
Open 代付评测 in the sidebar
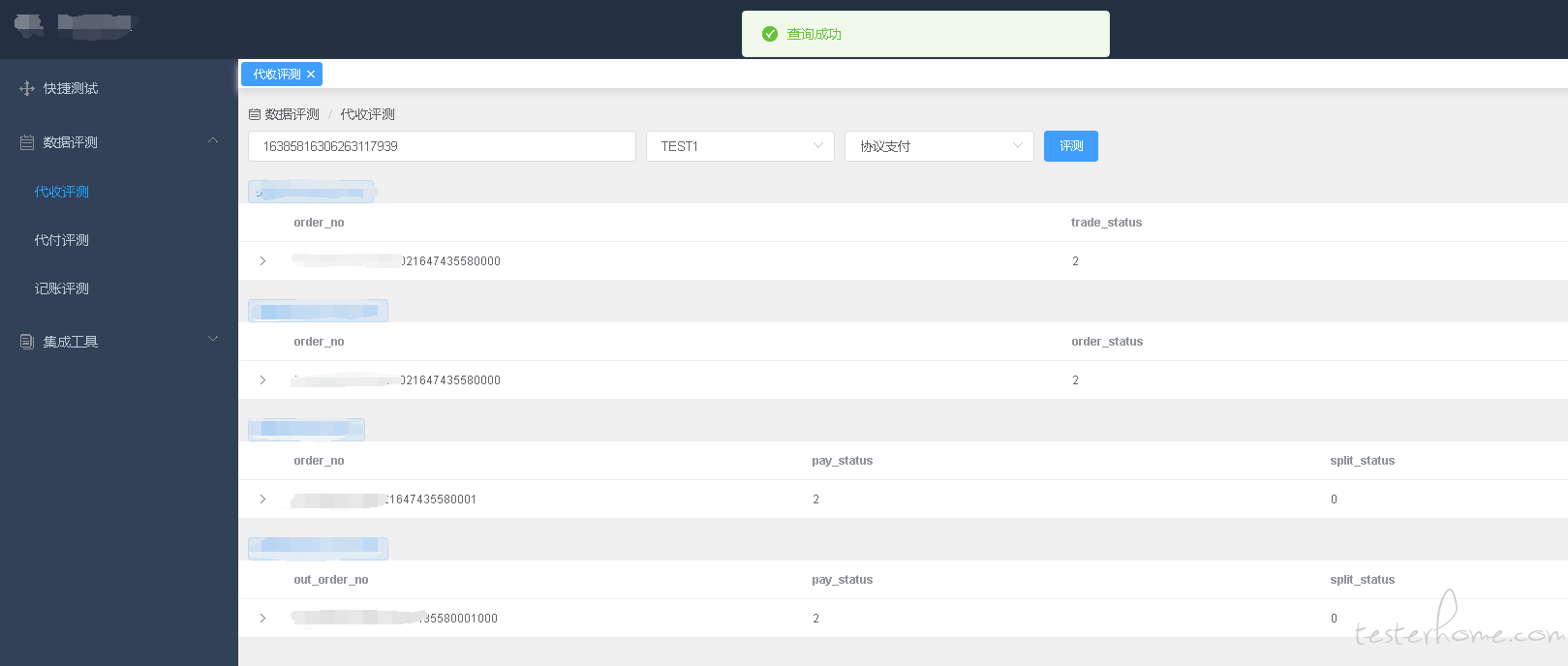[x=62, y=240]
